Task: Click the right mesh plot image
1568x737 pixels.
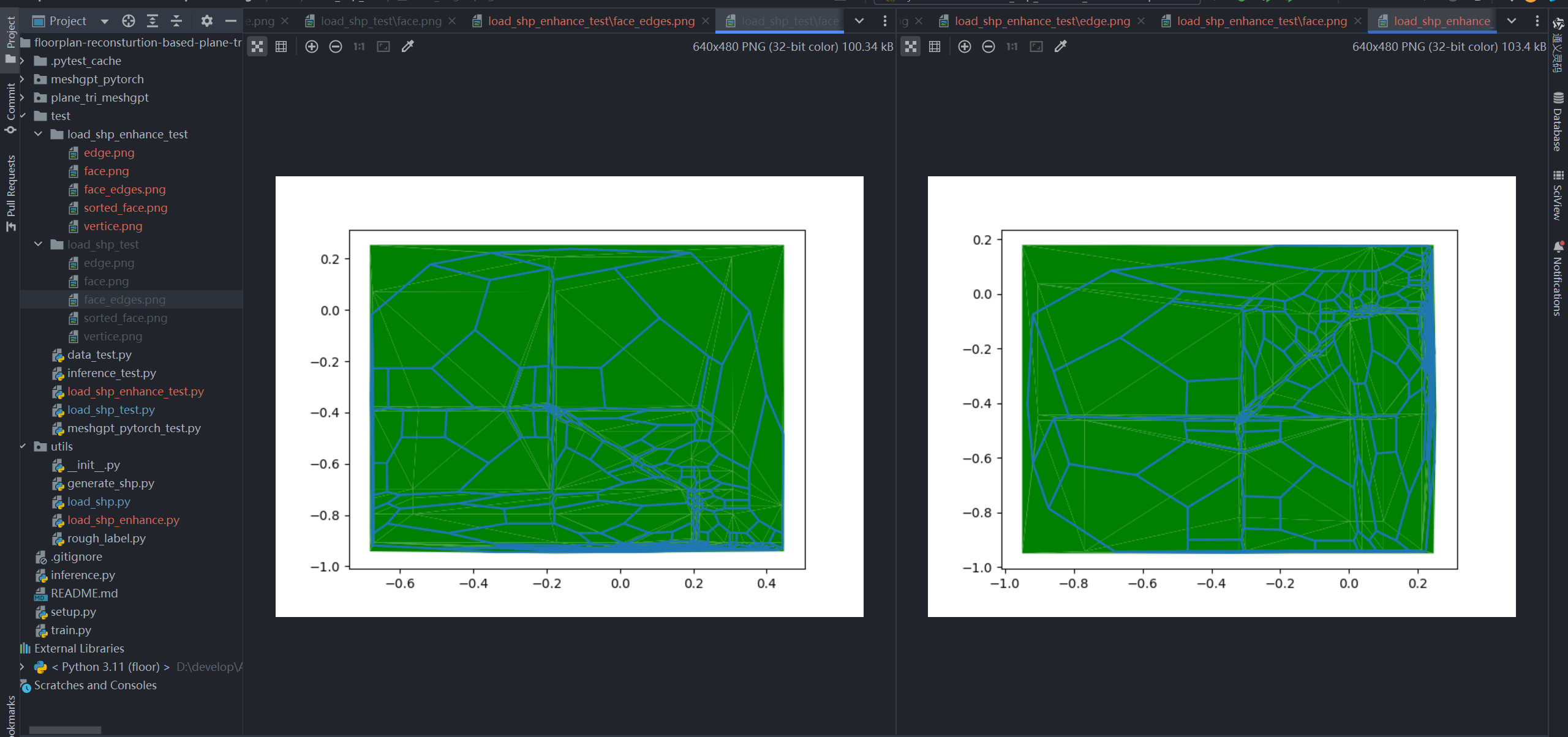Action: pyautogui.click(x=1222, y=397)
